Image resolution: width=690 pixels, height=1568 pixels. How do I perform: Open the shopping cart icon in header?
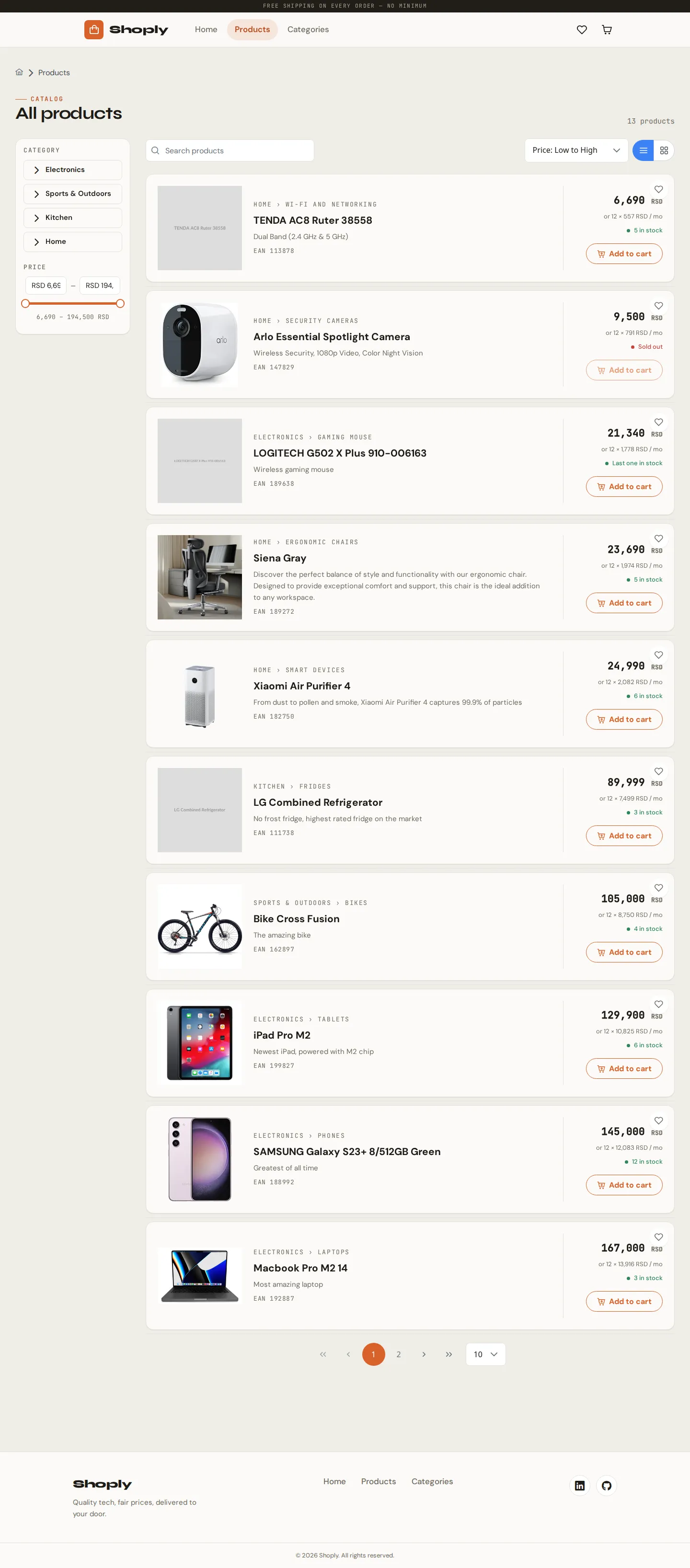[x=607, y=29]
